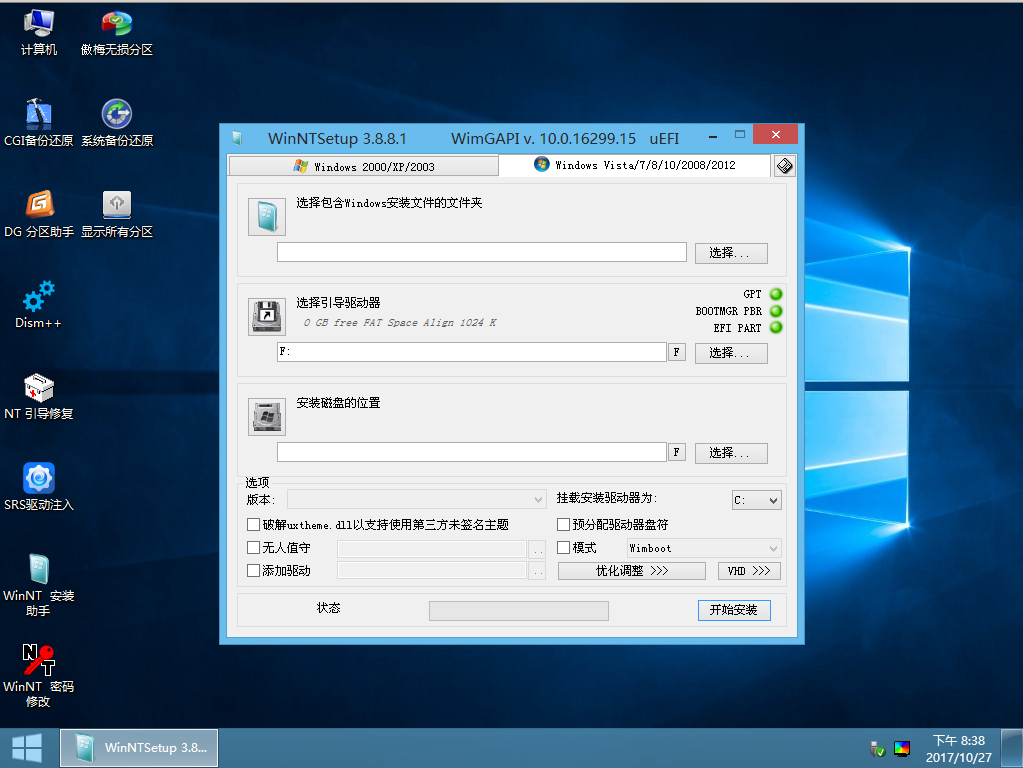Viewport: 1023px width, 768px height.
Task: Click the 状态 progress bar
Action: click(519, 611)
